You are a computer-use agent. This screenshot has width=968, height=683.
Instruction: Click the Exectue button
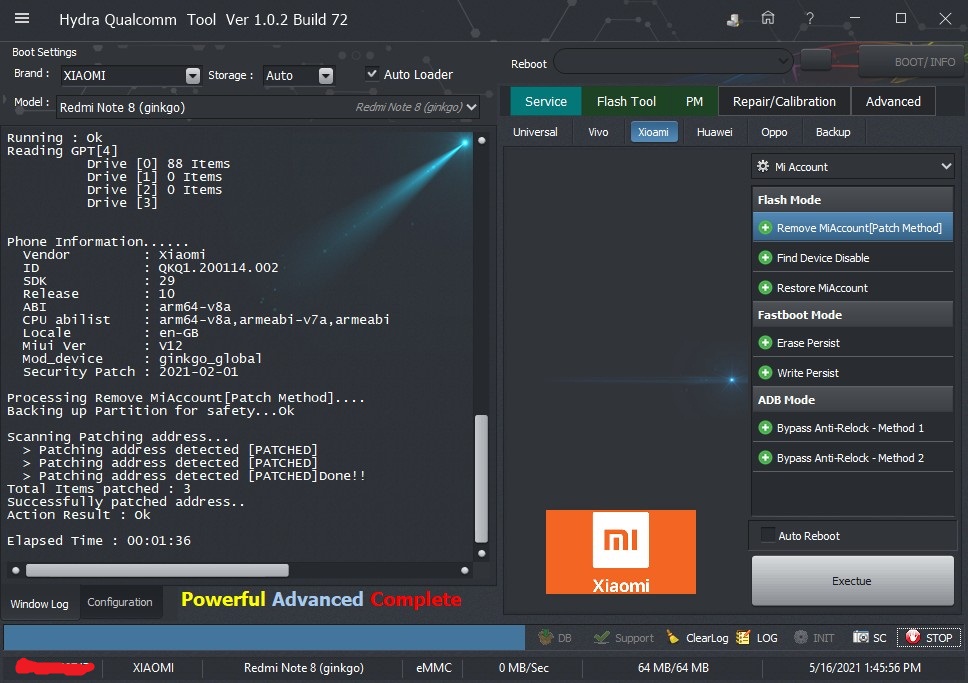coord(852,581)
